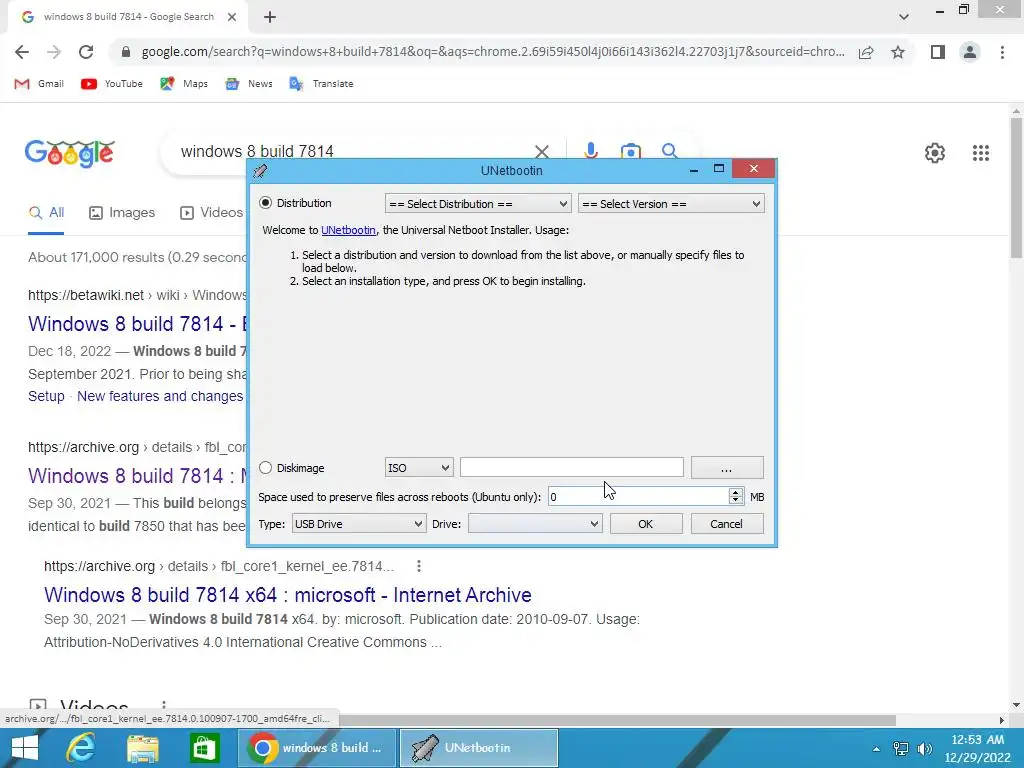This screenshot has width=1024, height=768.
Task: Open Windows 8 build 7814 x64 archive result
Action: click(288, 595)
